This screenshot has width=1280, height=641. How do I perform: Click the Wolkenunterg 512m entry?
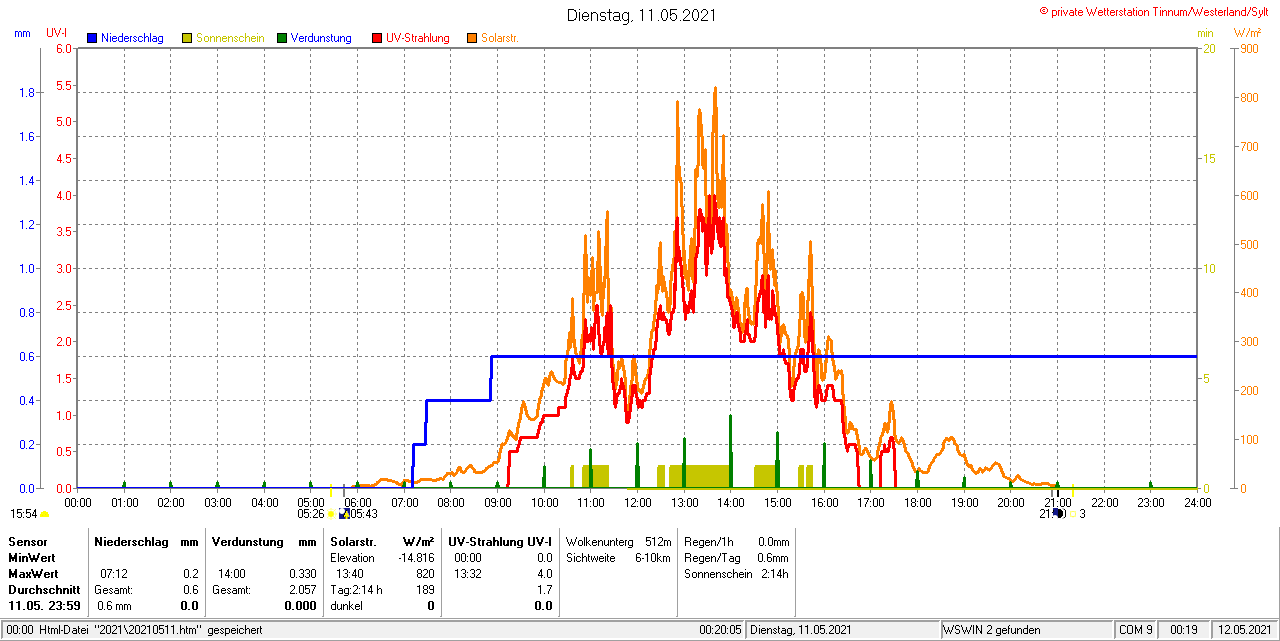[618, 542]
